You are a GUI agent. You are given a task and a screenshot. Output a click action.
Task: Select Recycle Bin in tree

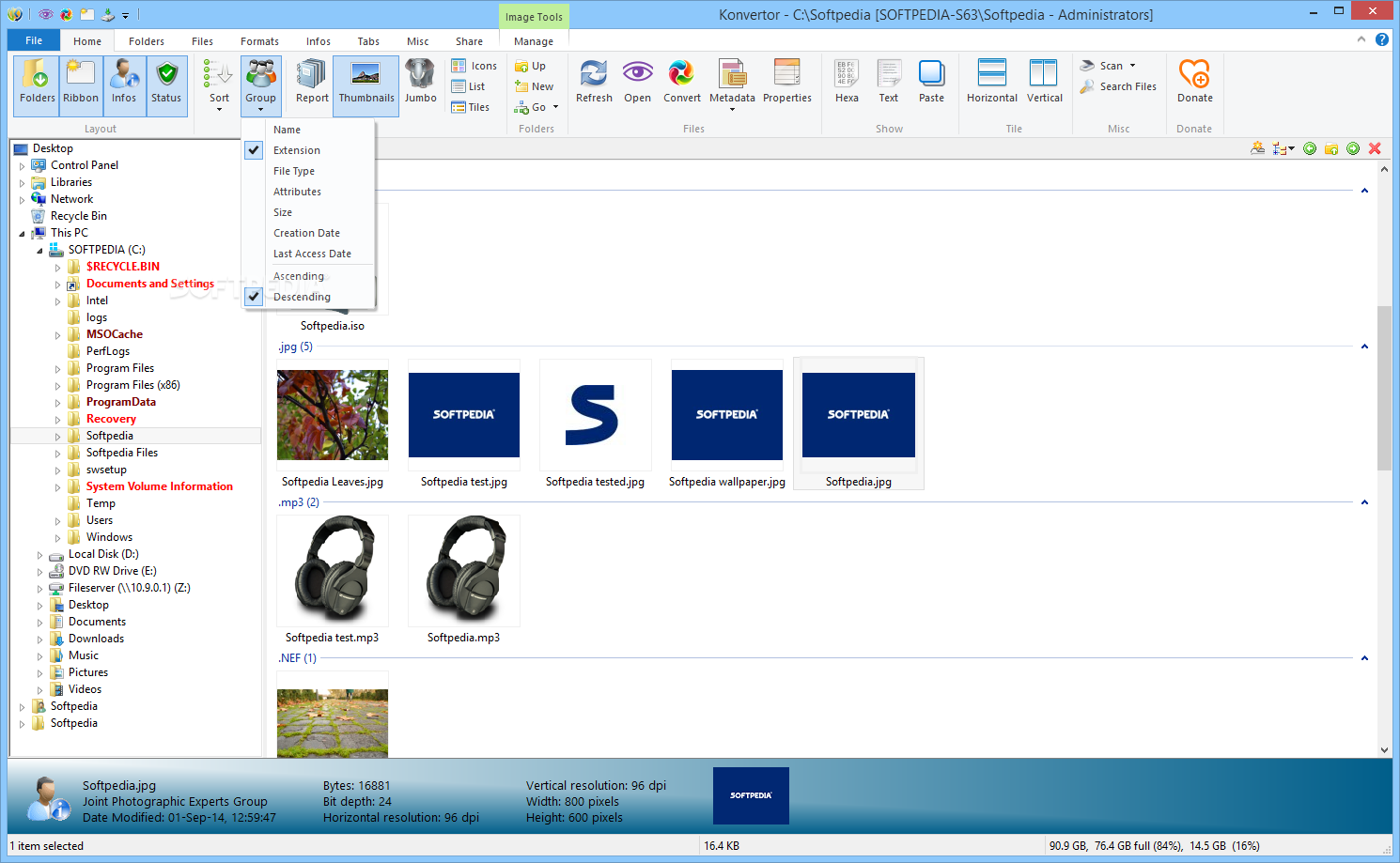79,216
